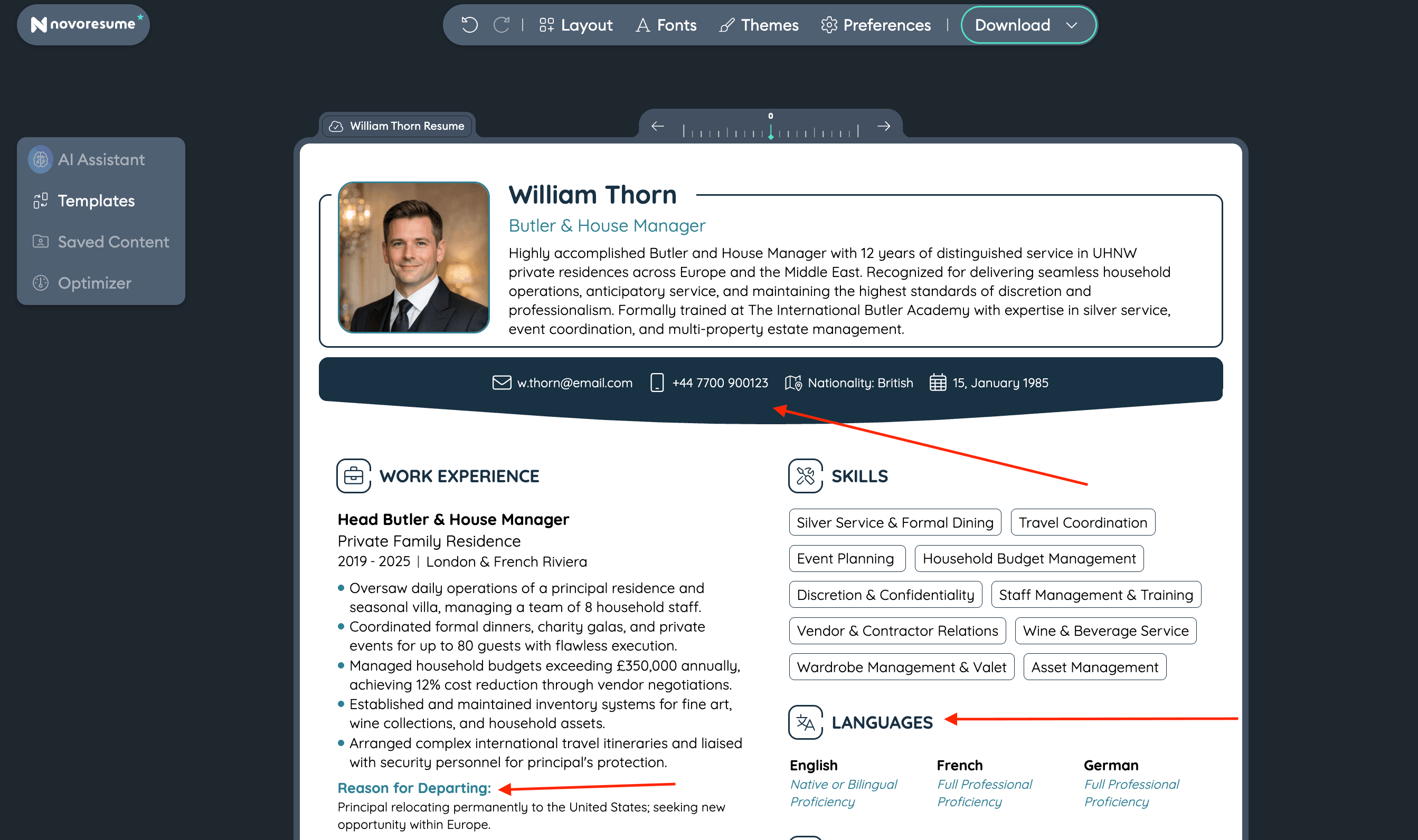This screenshot has height=840, width=1418.
Task: Launch the Optimizer tool
Action: [x=94, y=283]
